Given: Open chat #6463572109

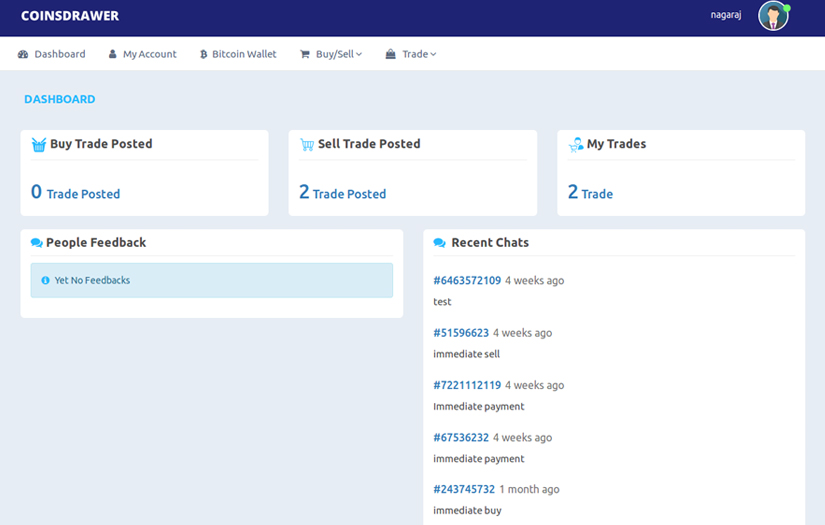Looking at the screenshot, I should tap(467, 281).
